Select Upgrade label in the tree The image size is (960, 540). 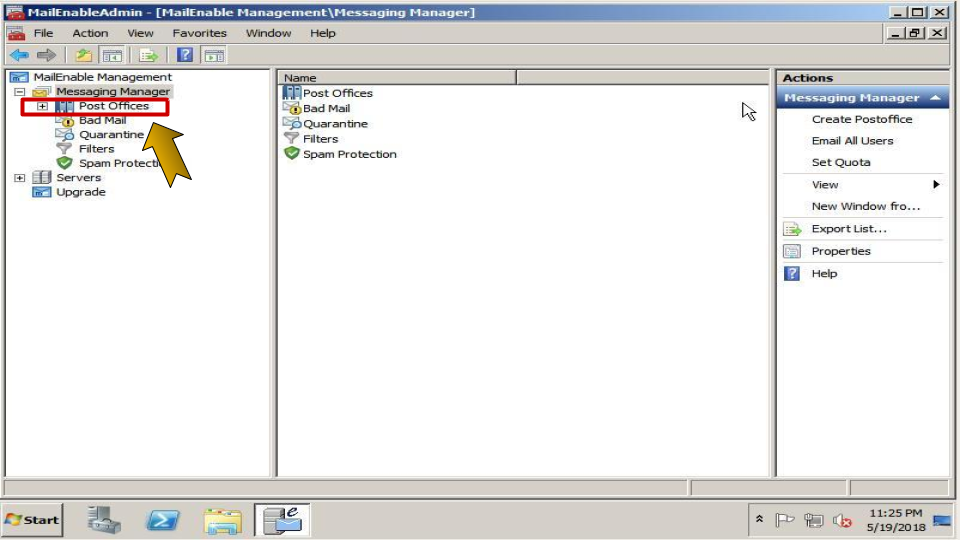(x=81, y=192)
